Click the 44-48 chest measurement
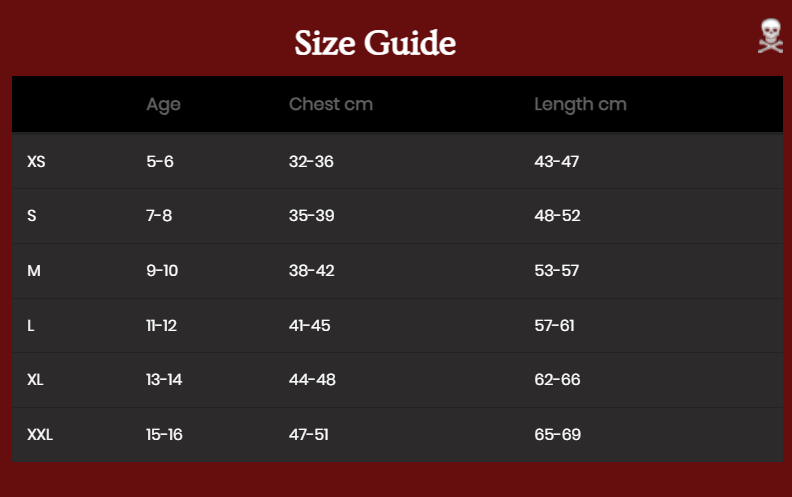 click(312, 380)
